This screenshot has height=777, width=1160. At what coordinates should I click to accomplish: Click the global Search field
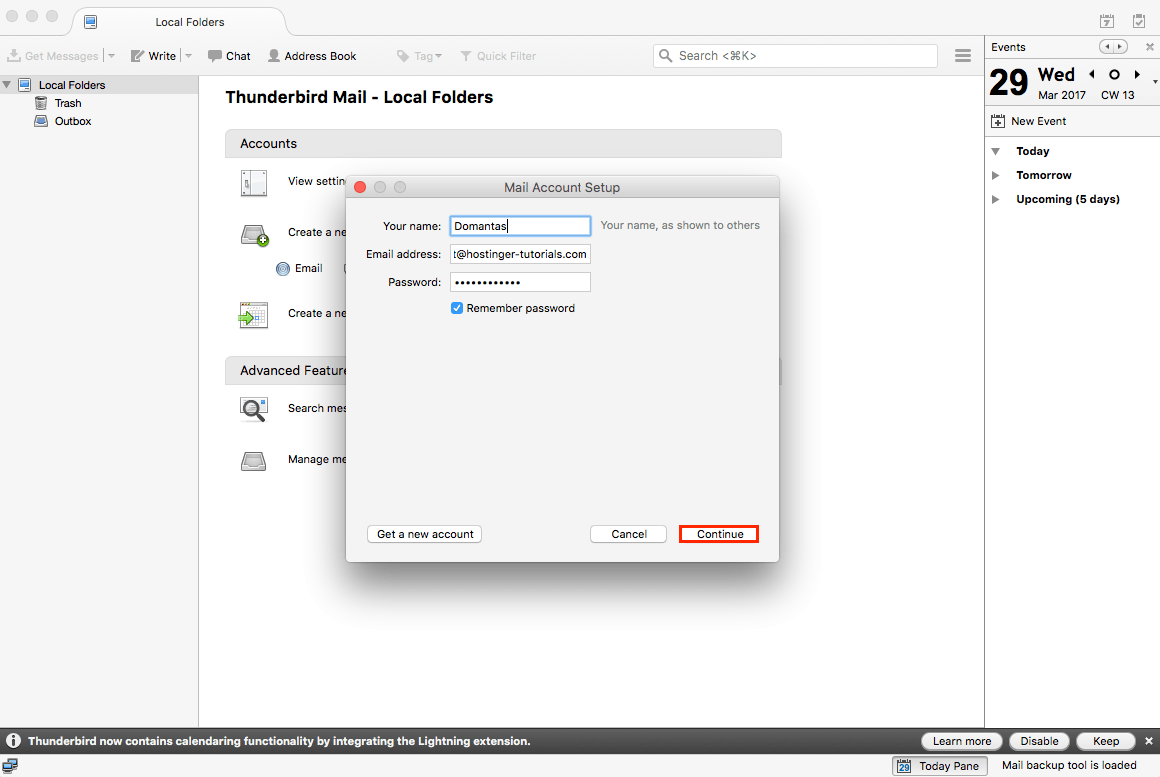pyautogui.click(x=795, y=56)
